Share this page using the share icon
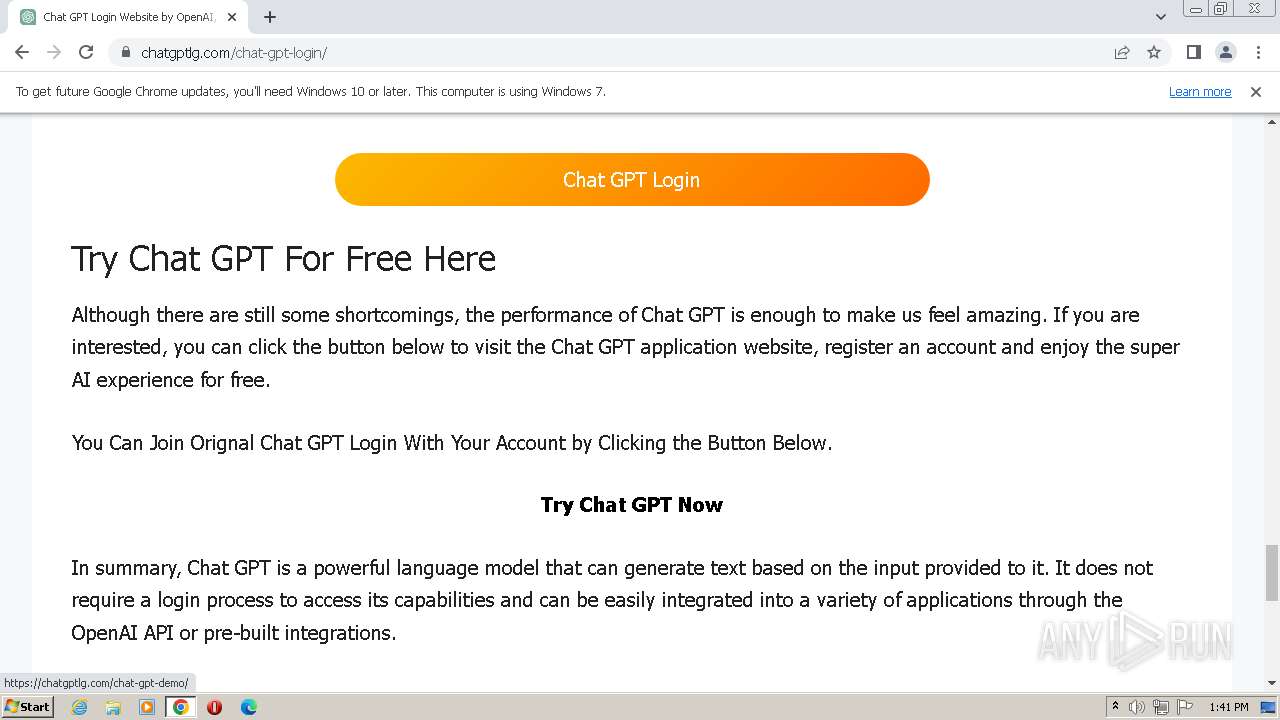This screenshot has width=1280, height=720. tap(1122, 52)
